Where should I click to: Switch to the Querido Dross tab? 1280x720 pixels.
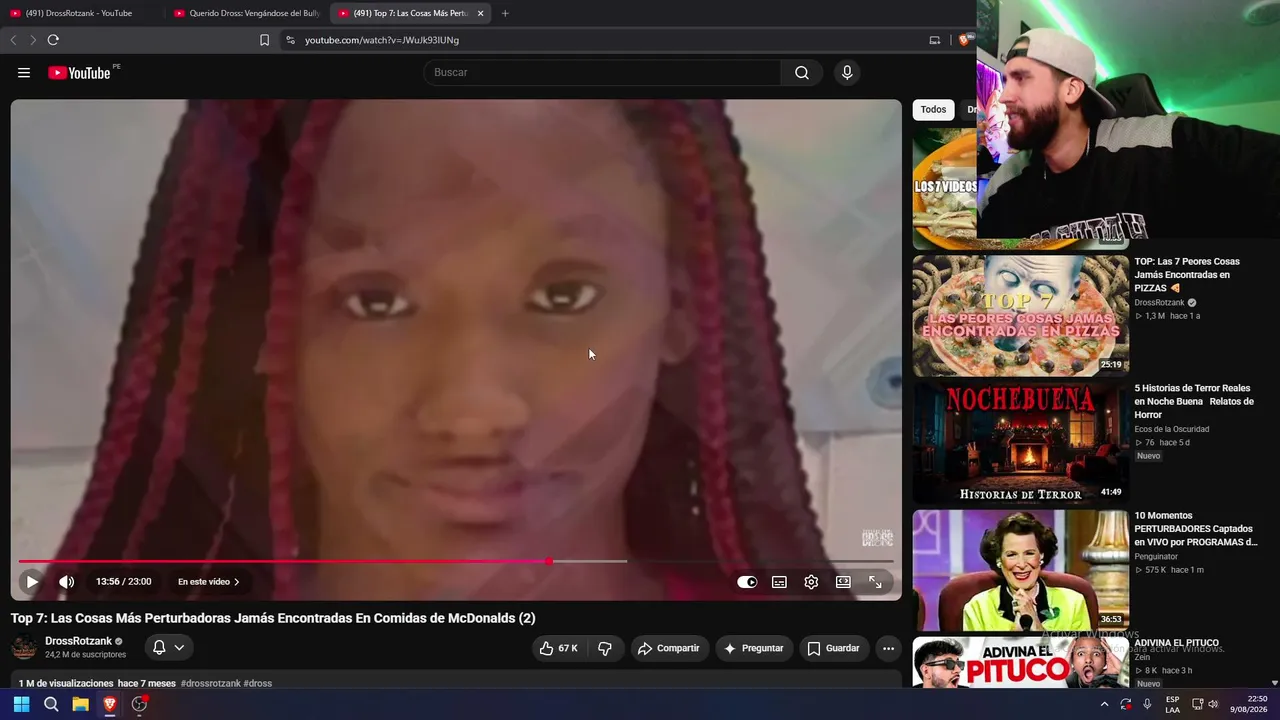[x=245, y=13]
